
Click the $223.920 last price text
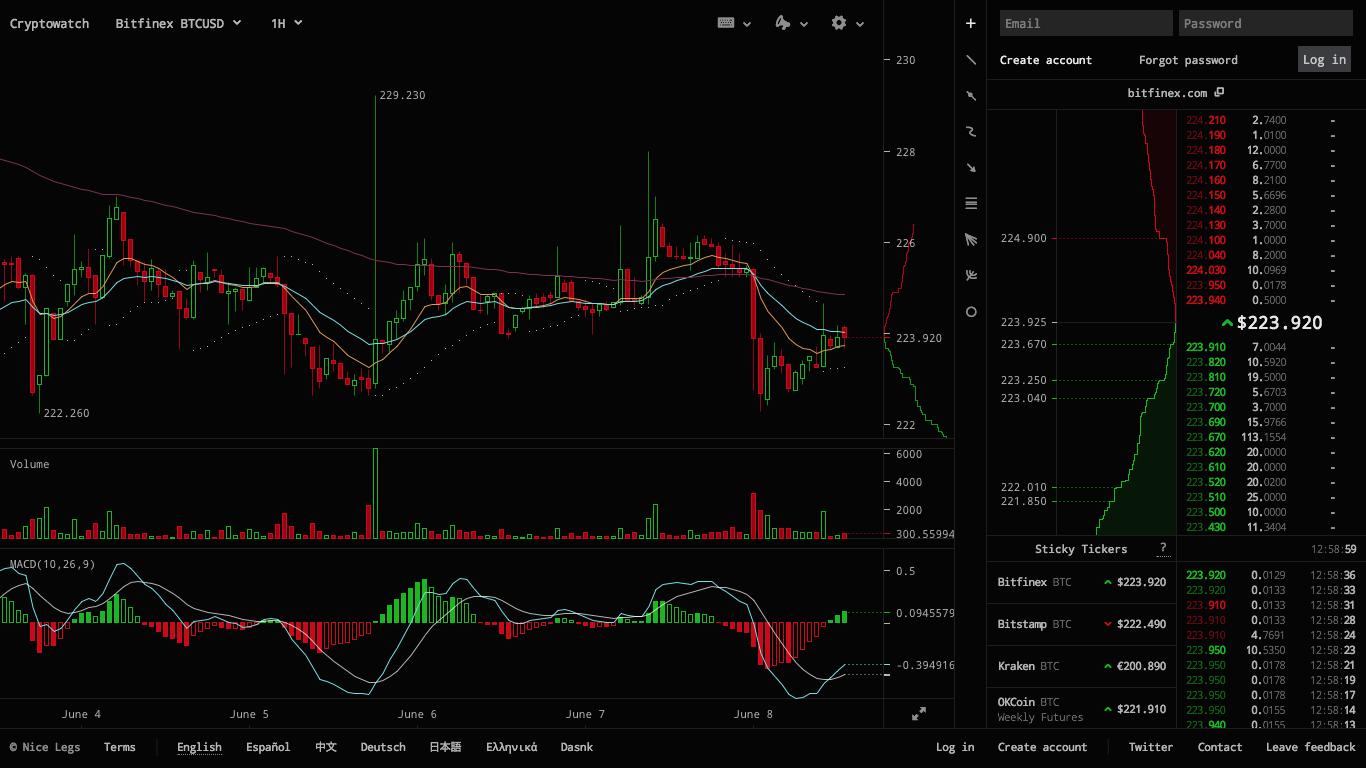pyautogui.click(x=1279, y=323)
